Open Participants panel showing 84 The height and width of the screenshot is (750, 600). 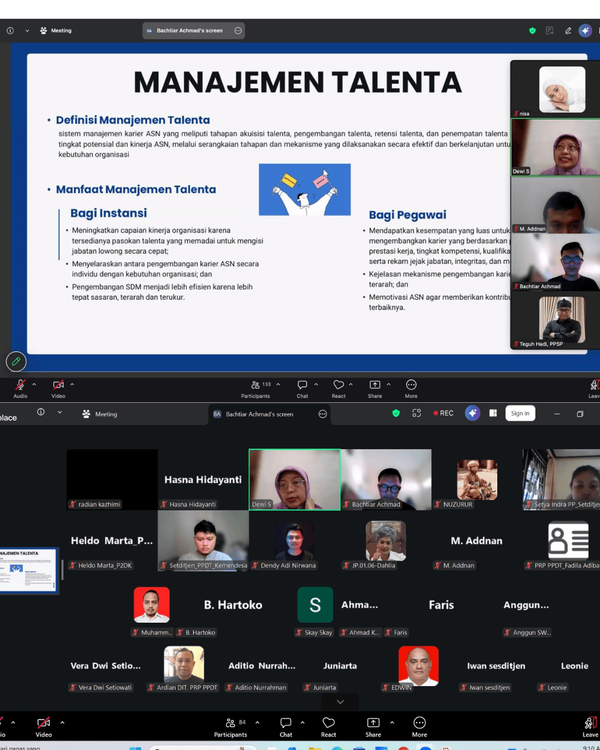pos(231,727)
